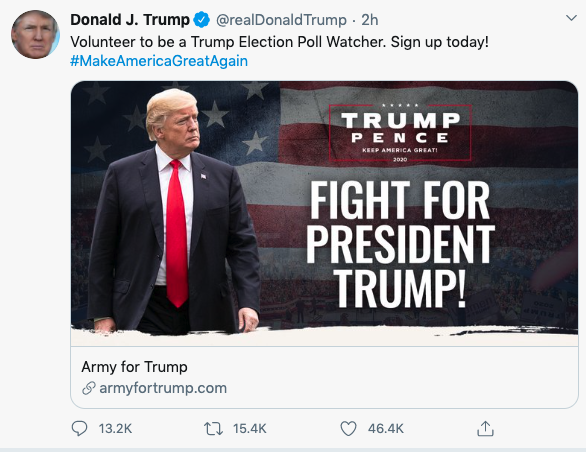This screenshot has height=452, width=586.
Task: Click the blue verified badge
Action: pos(202,20)
